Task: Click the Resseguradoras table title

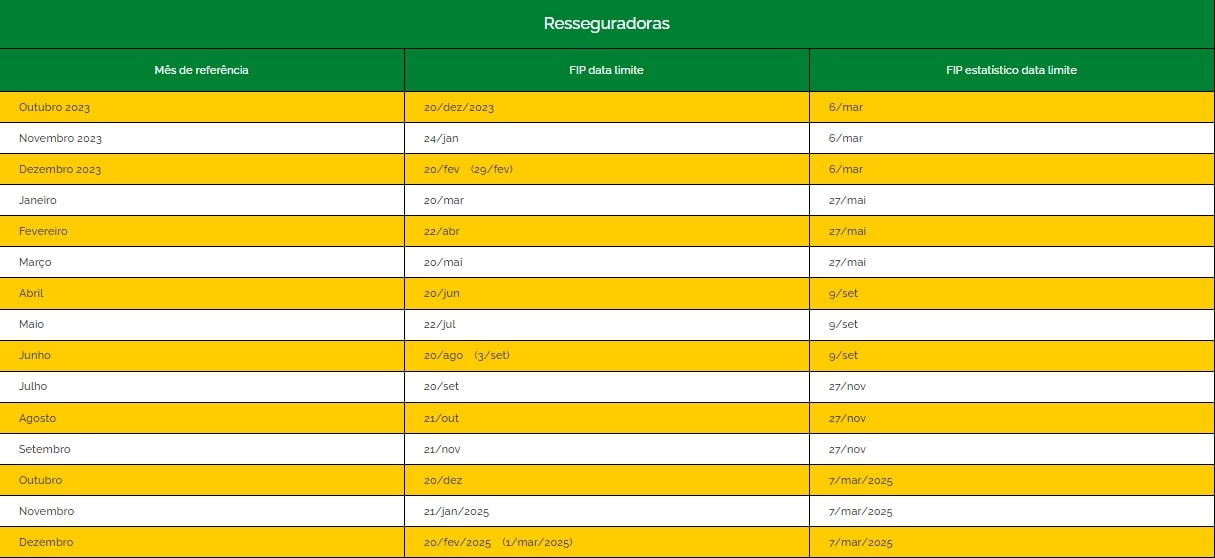Action: [607, 23]
